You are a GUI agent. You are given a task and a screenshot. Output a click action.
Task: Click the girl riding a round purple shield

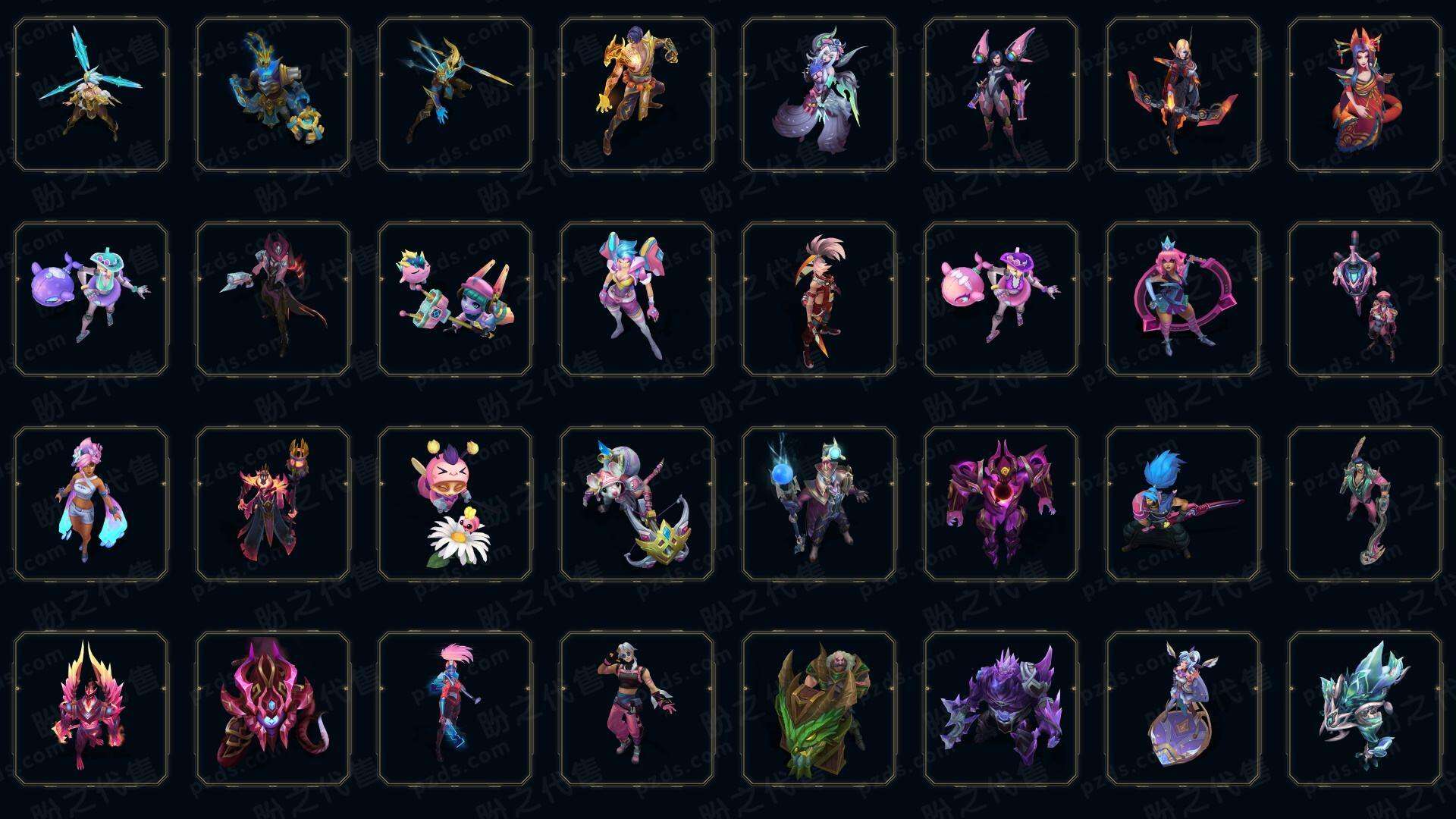point(1183,708)
